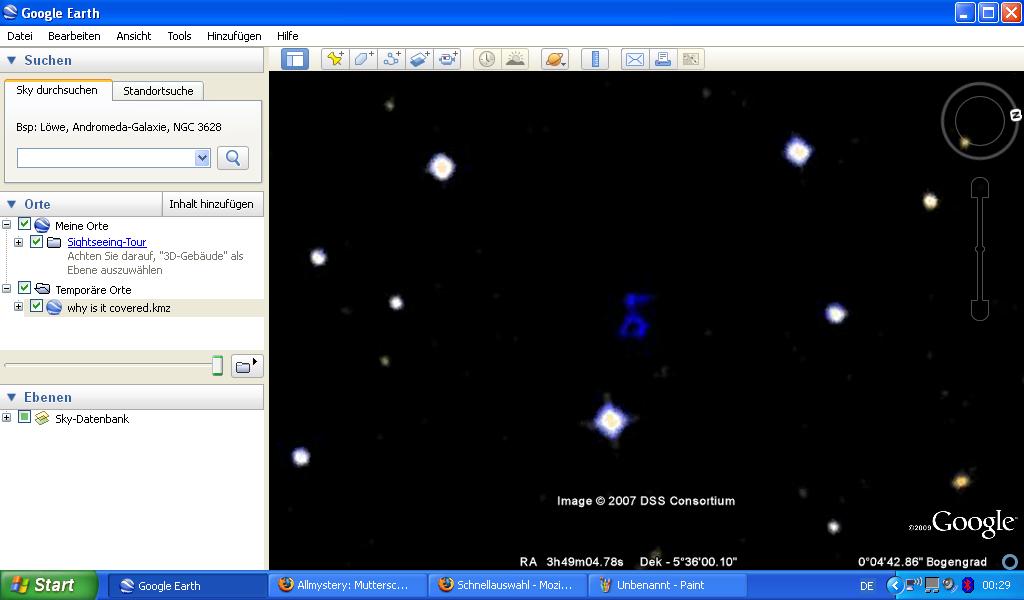Email the current view (envelope icon)
This screenshot has height=600, width=1024.
(x=635, y=59)
